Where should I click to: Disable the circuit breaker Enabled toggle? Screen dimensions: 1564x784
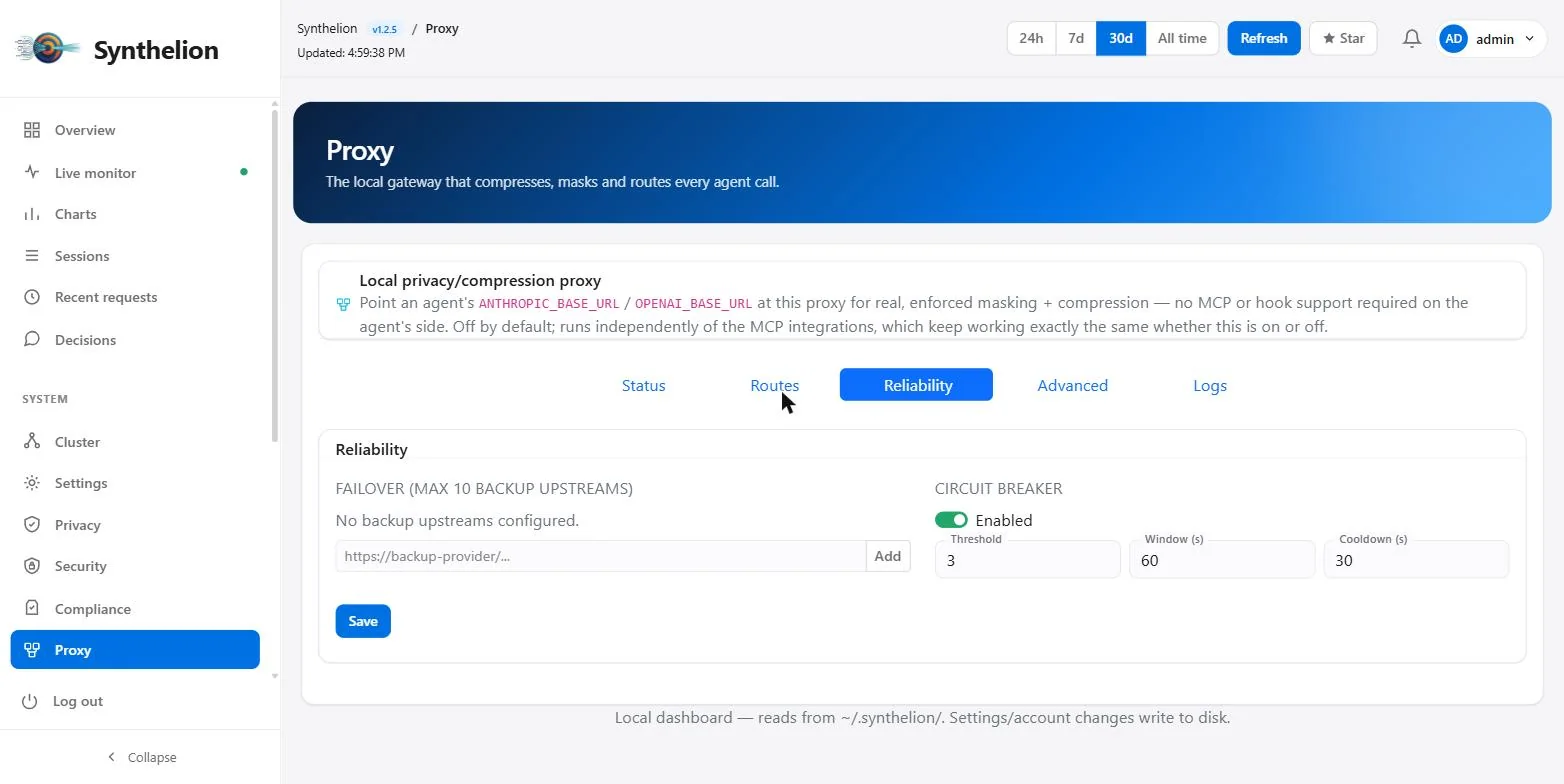click(951, 520)
